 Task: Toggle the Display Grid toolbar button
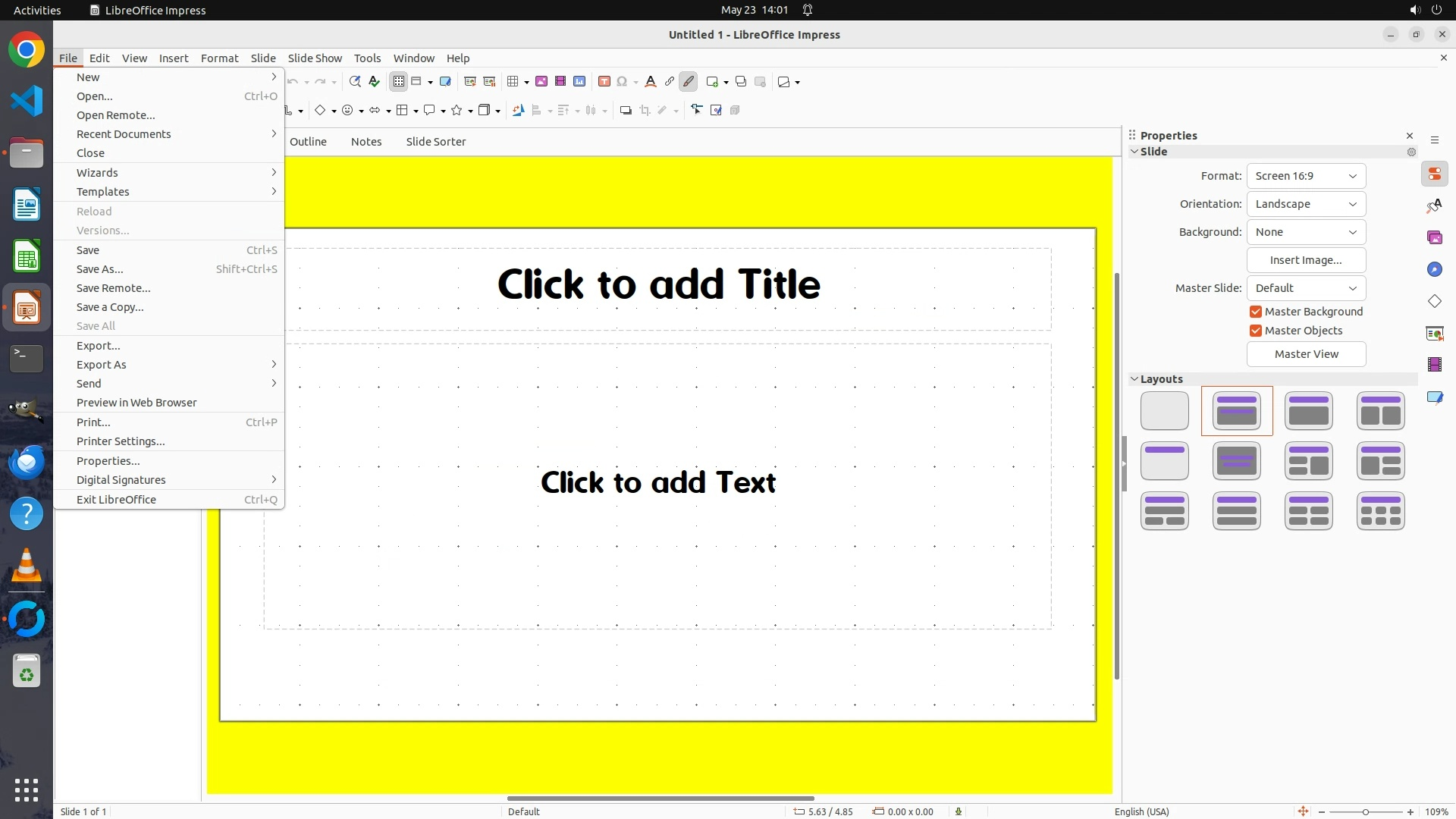399,82
